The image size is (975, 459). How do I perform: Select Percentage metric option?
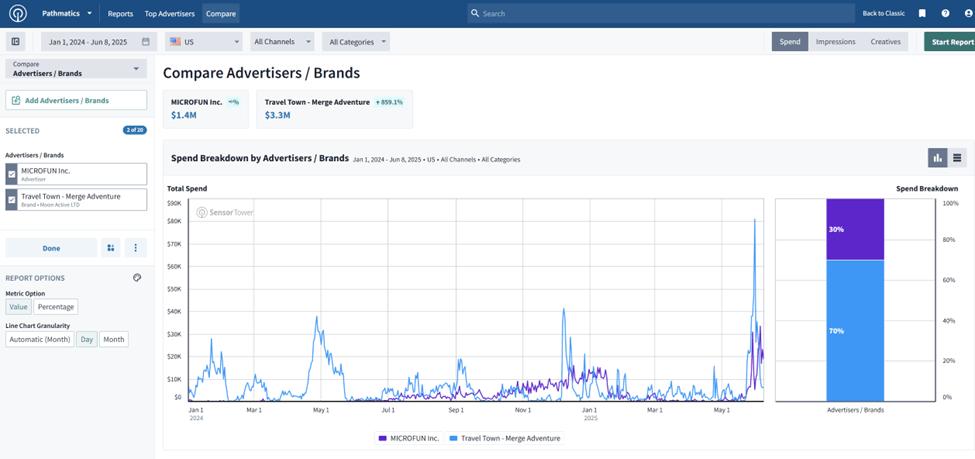pyautogui.click(x=56, y=307)
